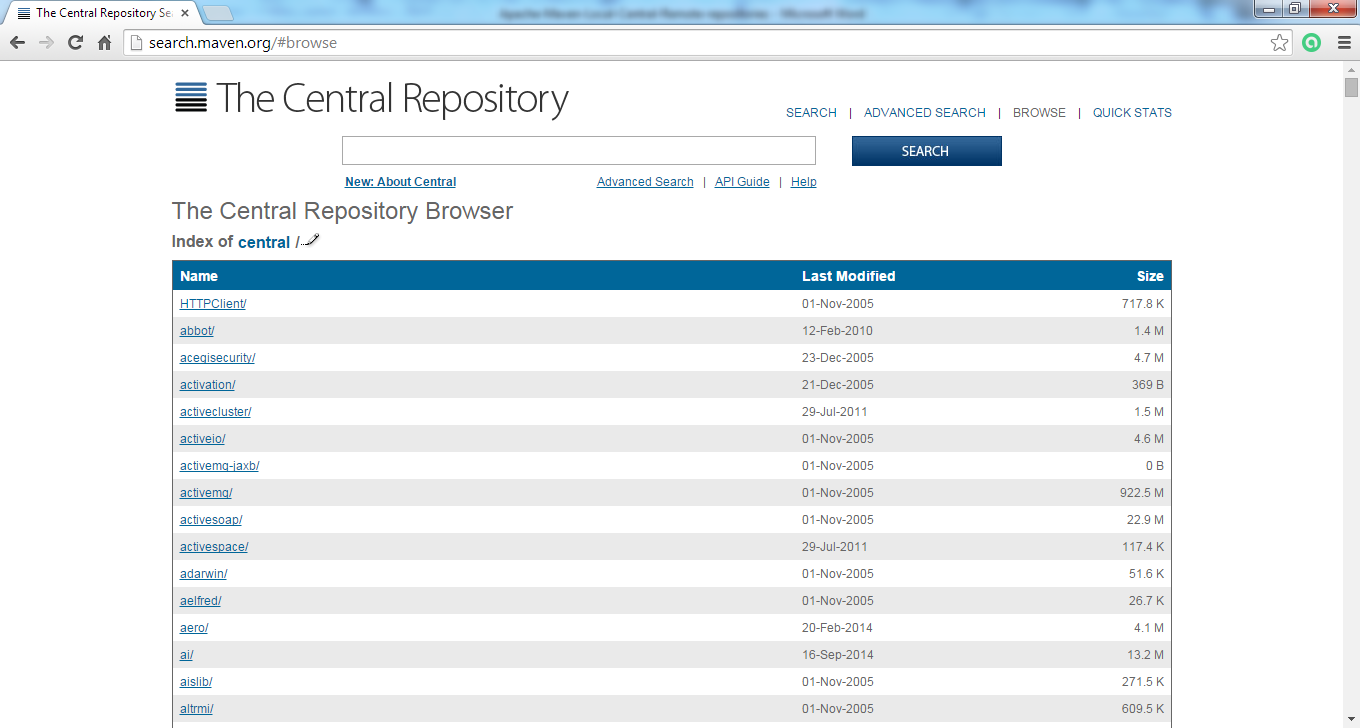Click the green extension icon in toolbar
Image resolution: width=1360 pixels, height=728 pixels.
coord(1311,43)
